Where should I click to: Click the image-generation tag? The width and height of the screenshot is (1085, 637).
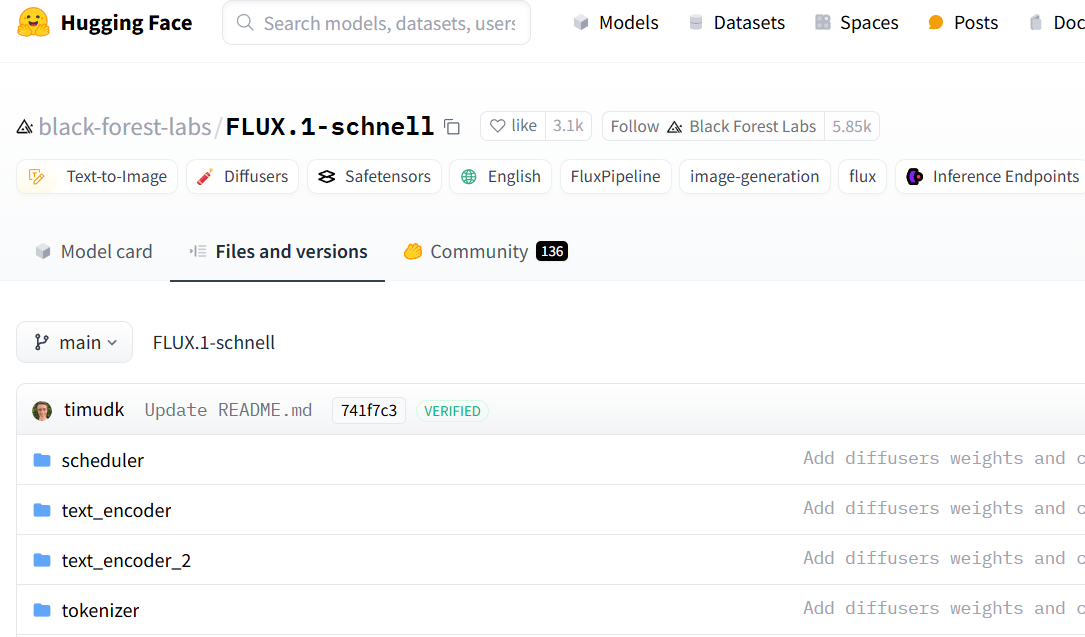tap(754, 177)
